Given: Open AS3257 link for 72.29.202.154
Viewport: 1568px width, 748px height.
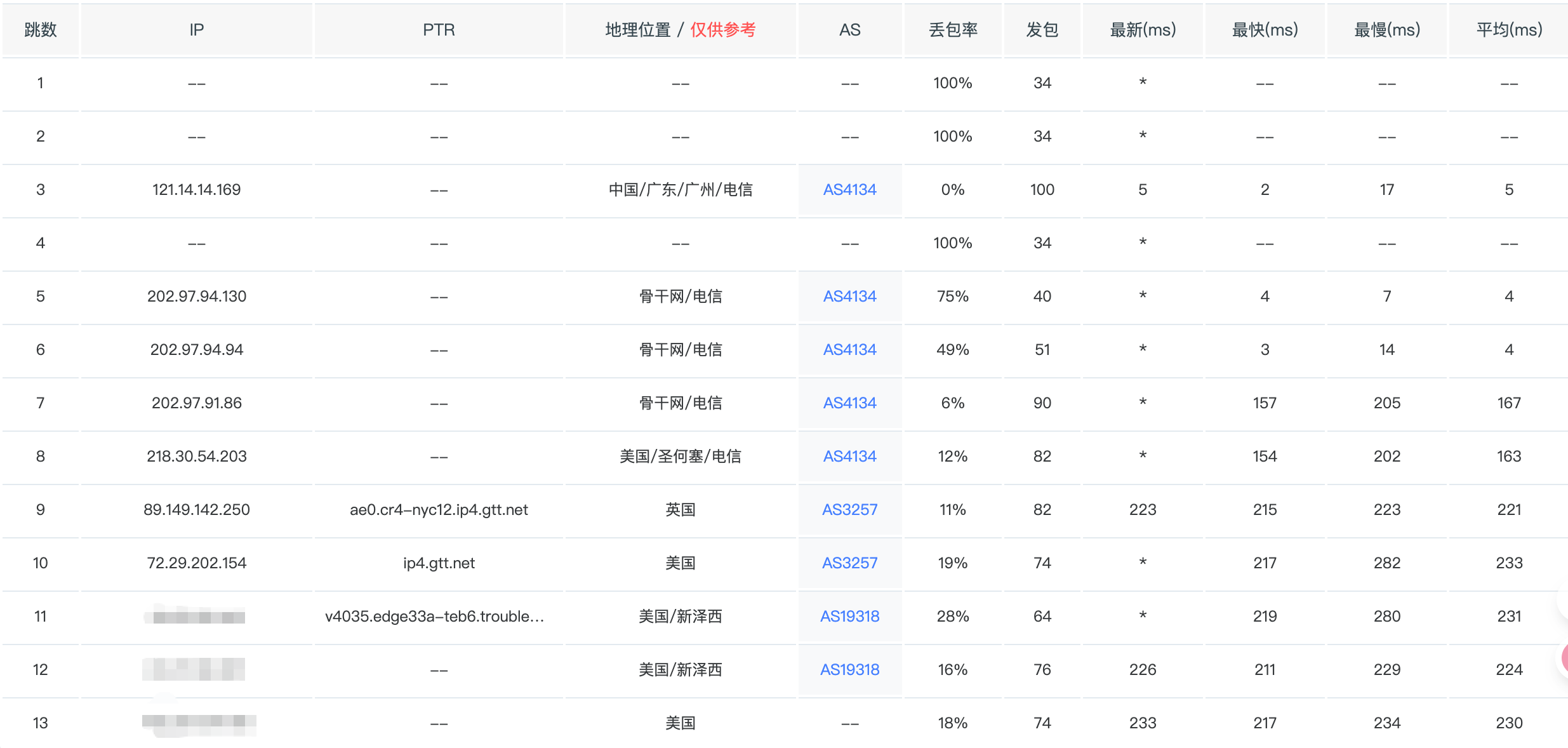Looking at the screenshot, I should [x=849, y=563].
